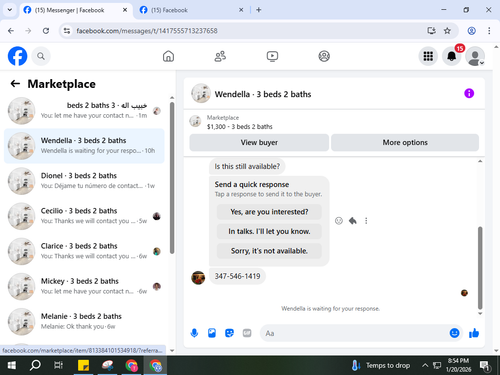
Task: Close the (15) Facebook browser tab
Action: click(241, 10)
